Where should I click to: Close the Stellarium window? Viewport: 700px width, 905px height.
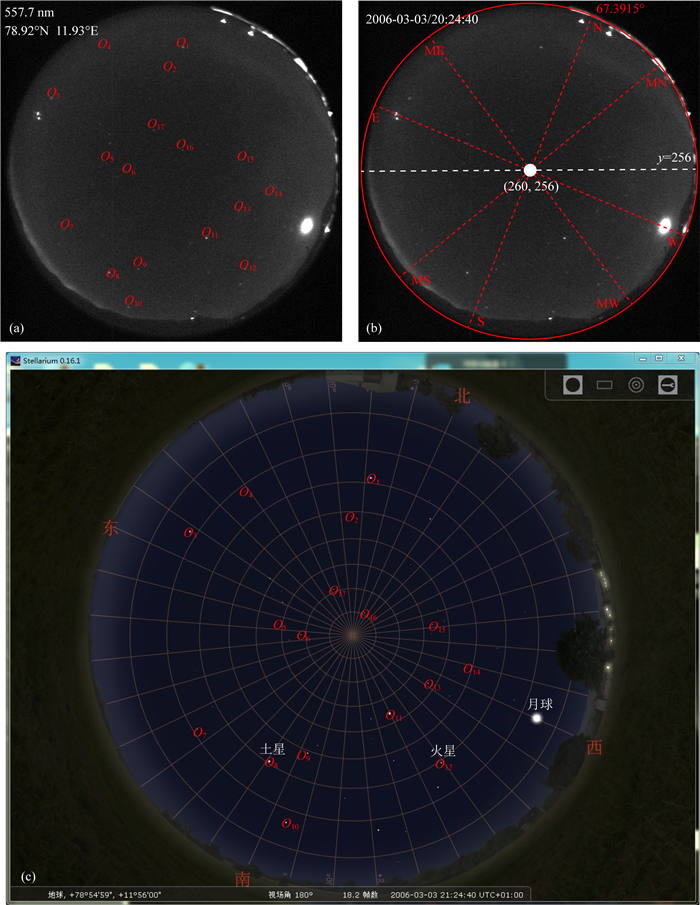[x=680, y=357]
